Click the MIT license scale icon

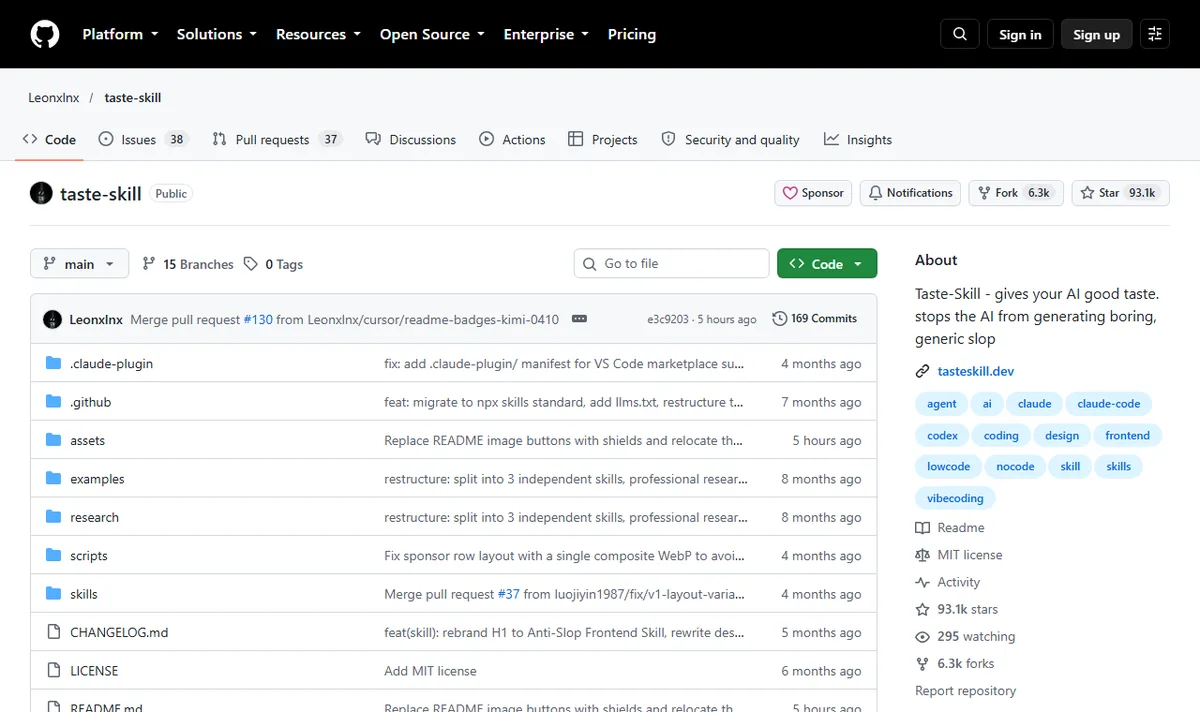click(x=923, y=555)
